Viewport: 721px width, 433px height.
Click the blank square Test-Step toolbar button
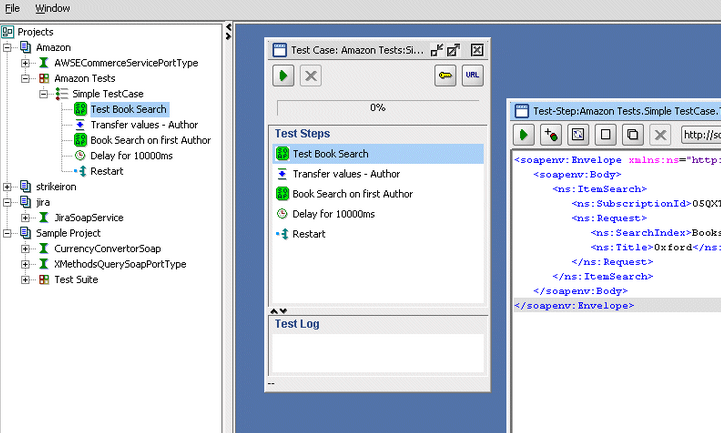pos(606,135)
